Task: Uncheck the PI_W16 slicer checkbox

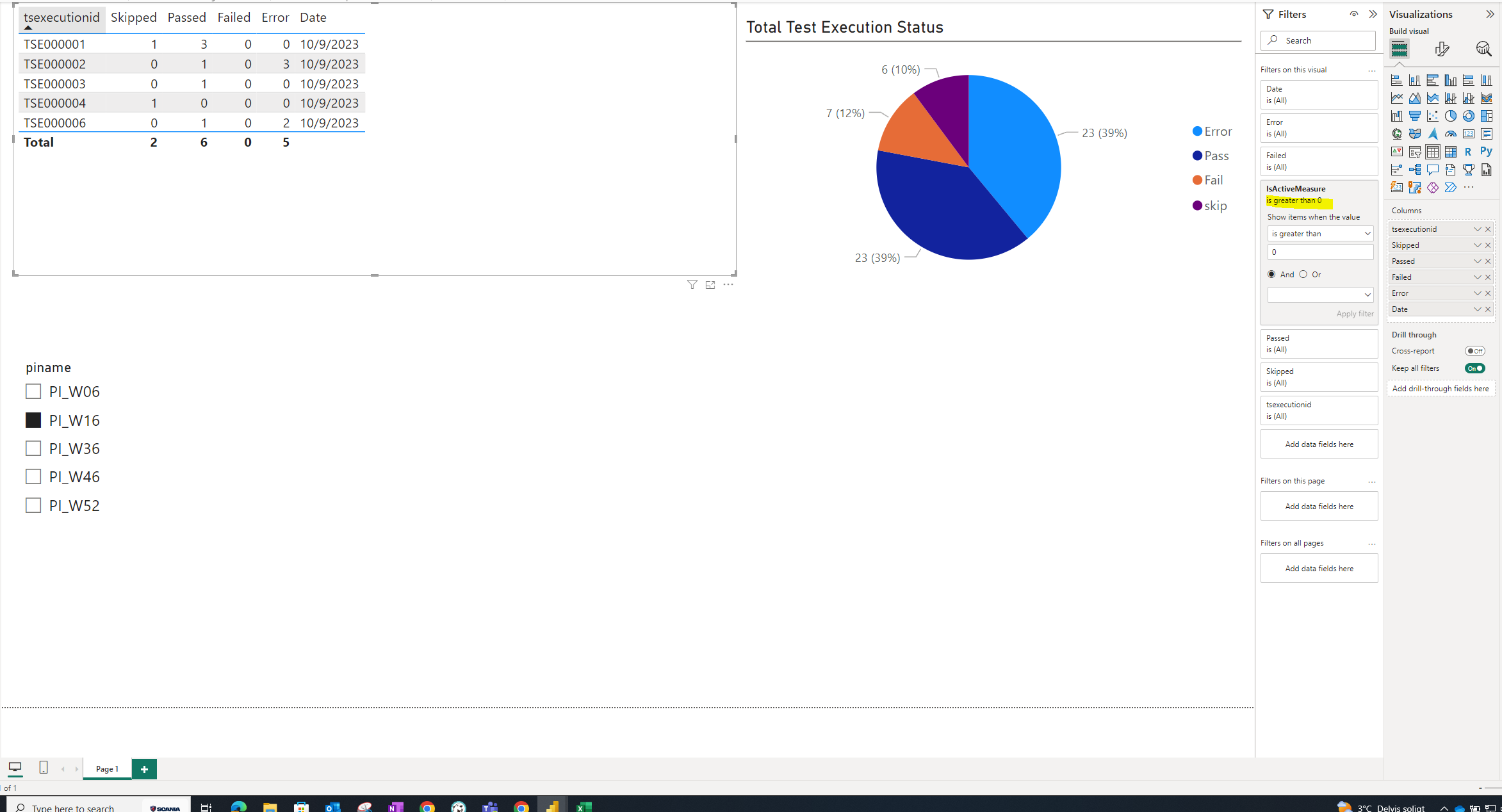Action: click(33, 420)
